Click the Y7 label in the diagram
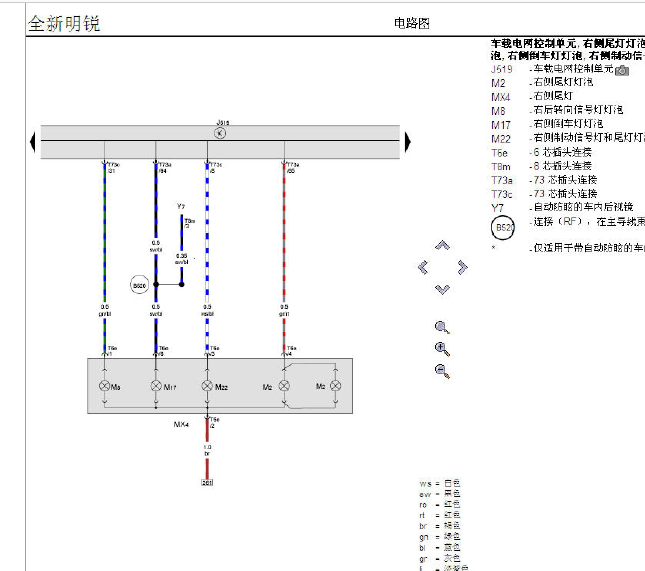 (181, 206)
